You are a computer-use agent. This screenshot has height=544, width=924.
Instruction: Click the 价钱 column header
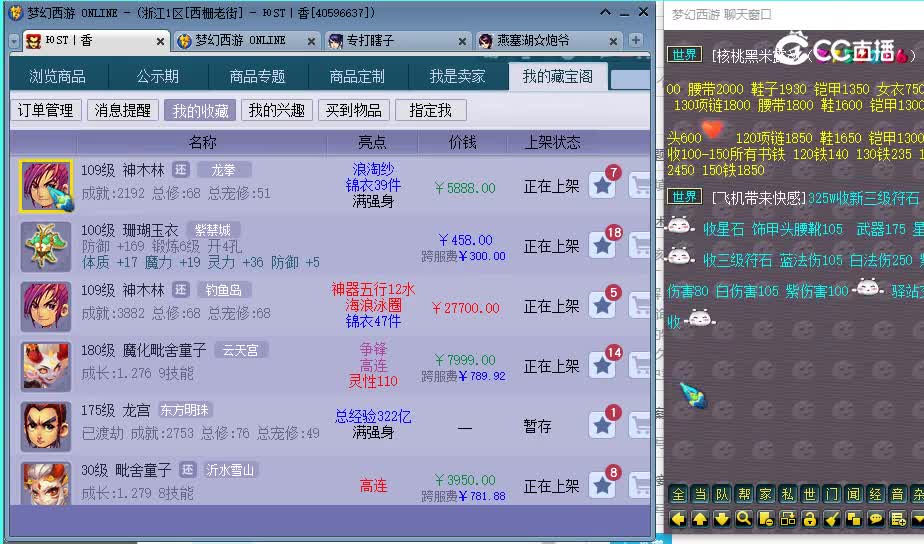click(x=462, y=142)
